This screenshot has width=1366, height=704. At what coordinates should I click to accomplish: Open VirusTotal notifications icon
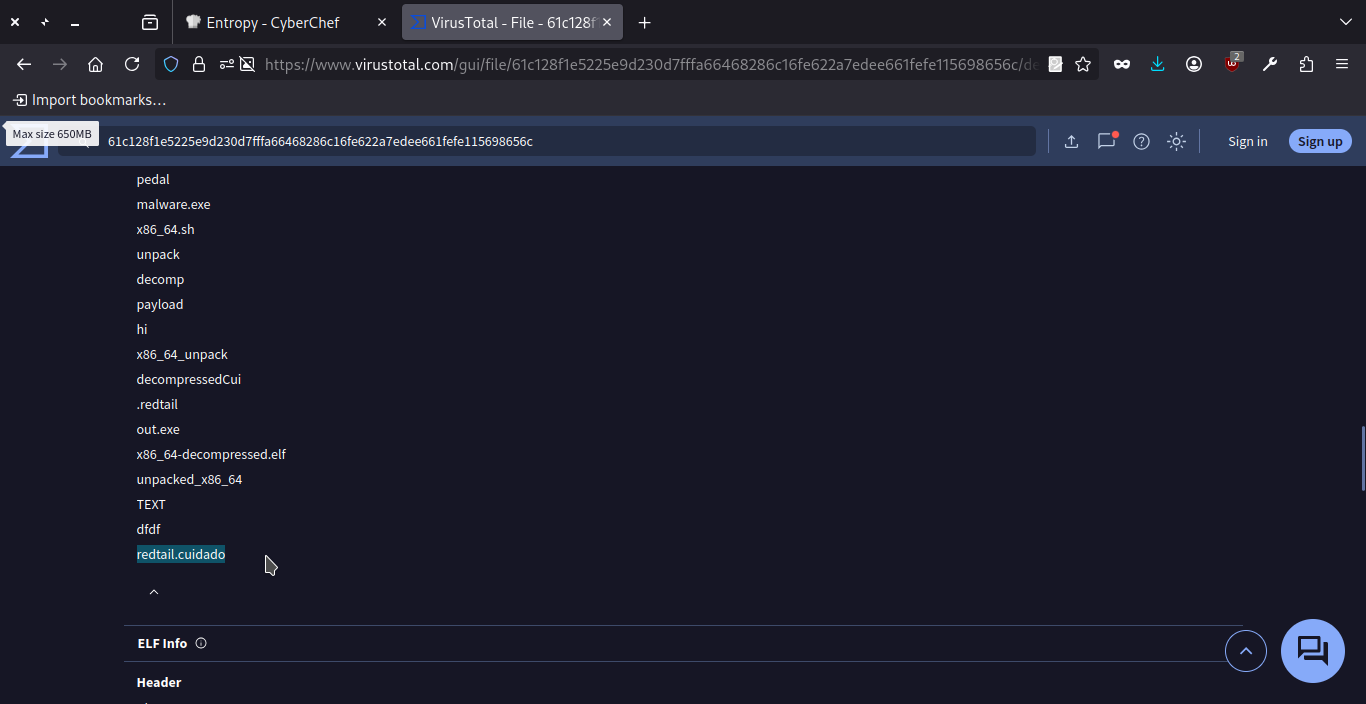(1106, 142)
